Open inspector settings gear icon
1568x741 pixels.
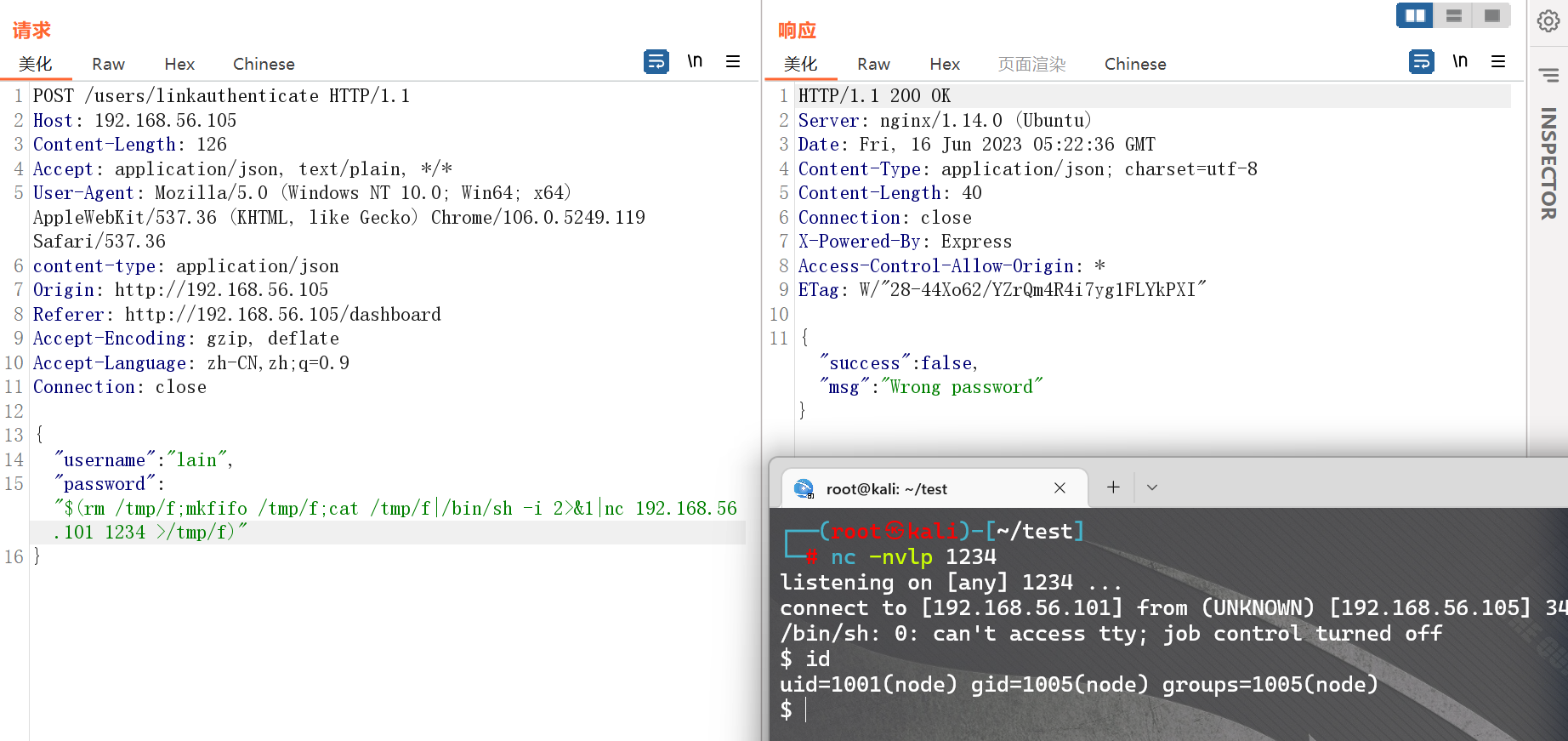[1548, 20]
